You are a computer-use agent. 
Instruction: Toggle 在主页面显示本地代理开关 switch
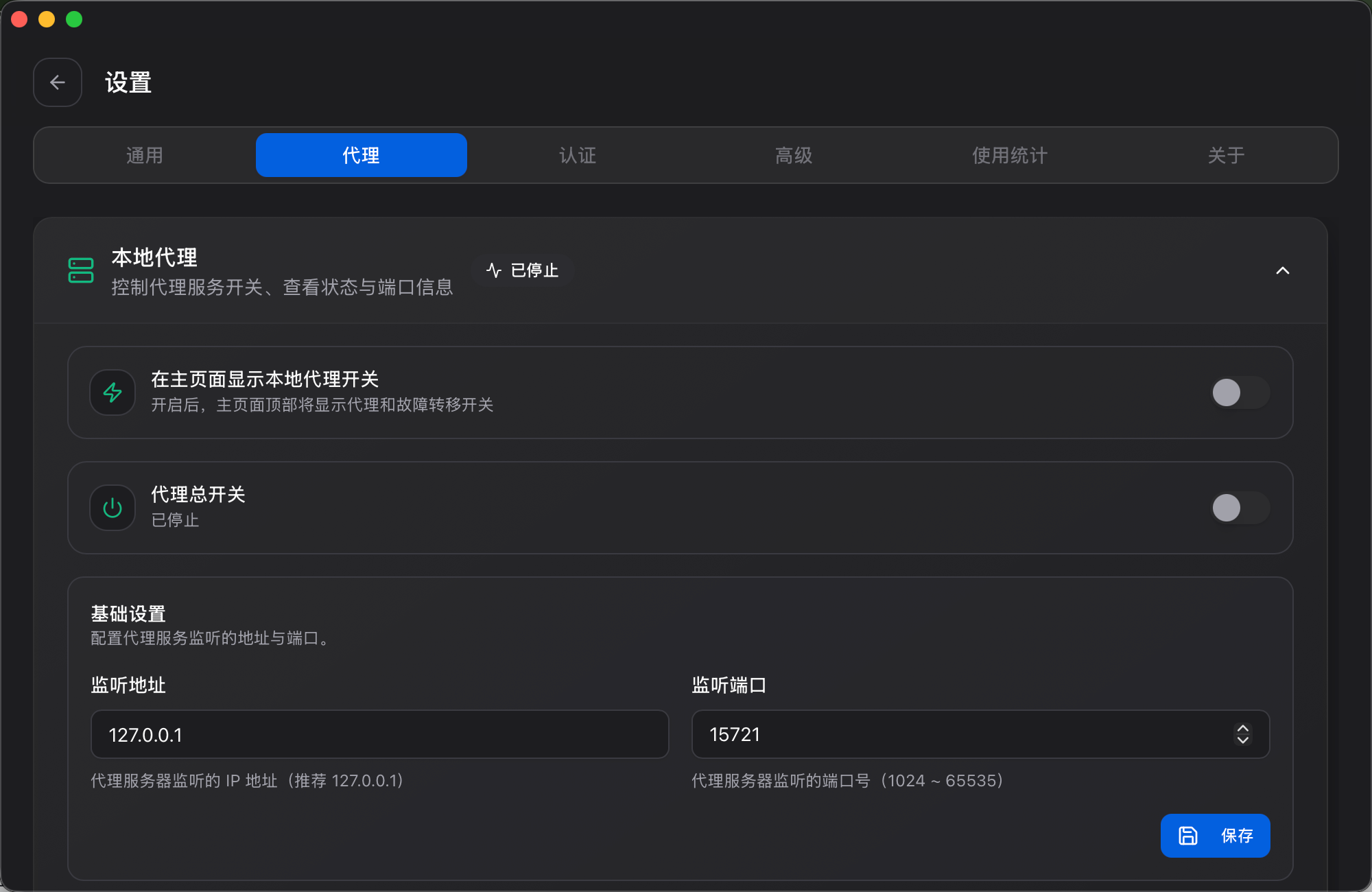click(x=1240, y=392)
